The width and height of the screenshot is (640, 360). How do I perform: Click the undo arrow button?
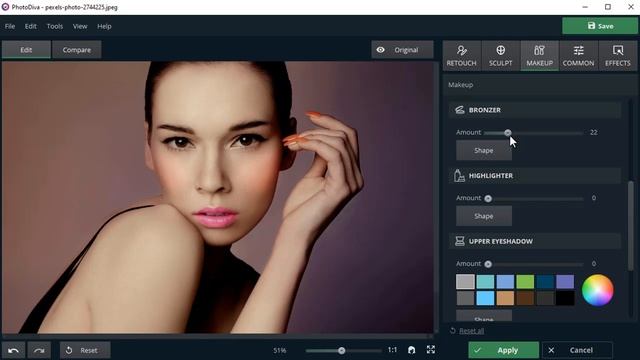[x=13, y=350]
